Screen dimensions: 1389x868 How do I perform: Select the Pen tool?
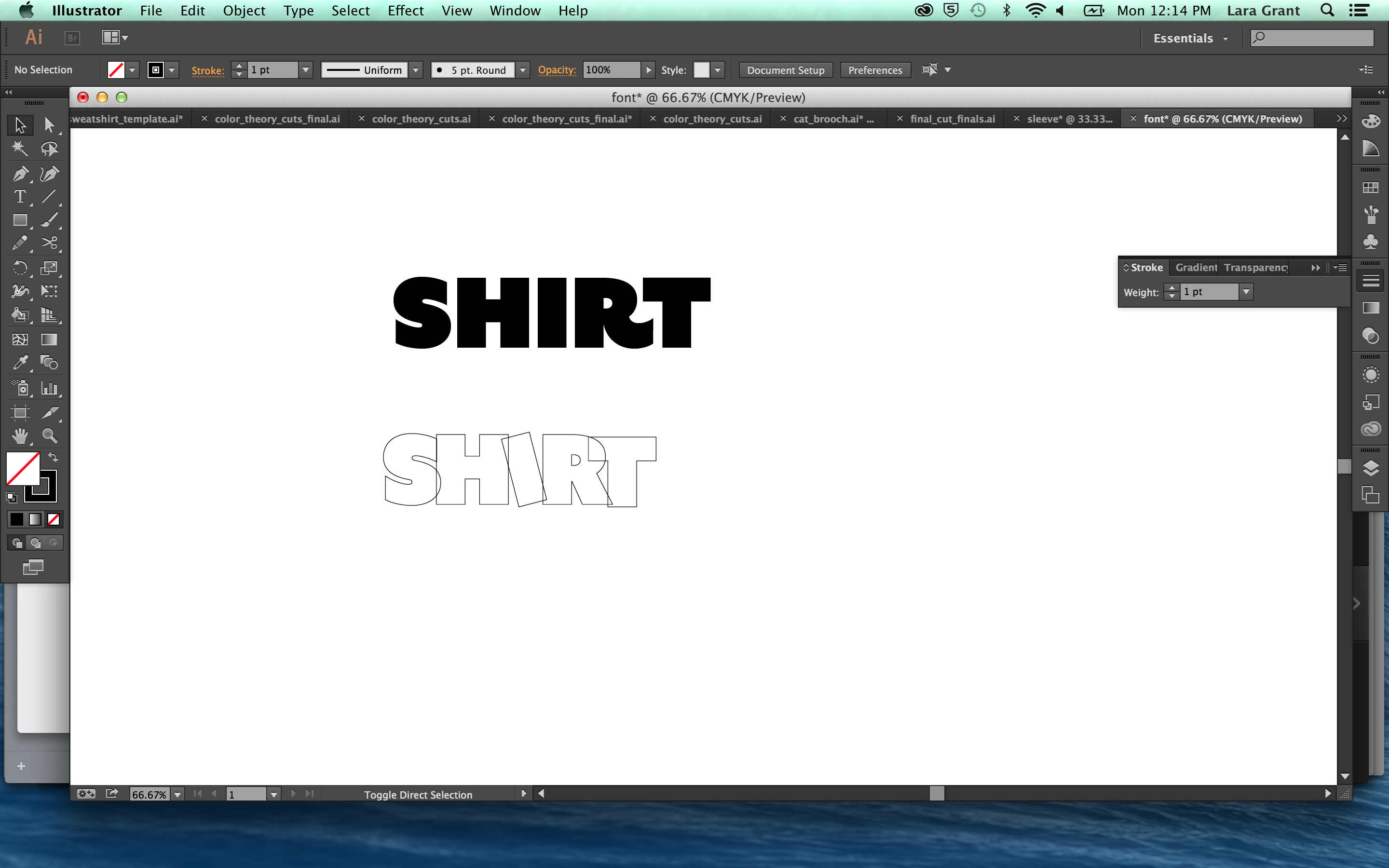pyautogui.click(x=20, y=174)
